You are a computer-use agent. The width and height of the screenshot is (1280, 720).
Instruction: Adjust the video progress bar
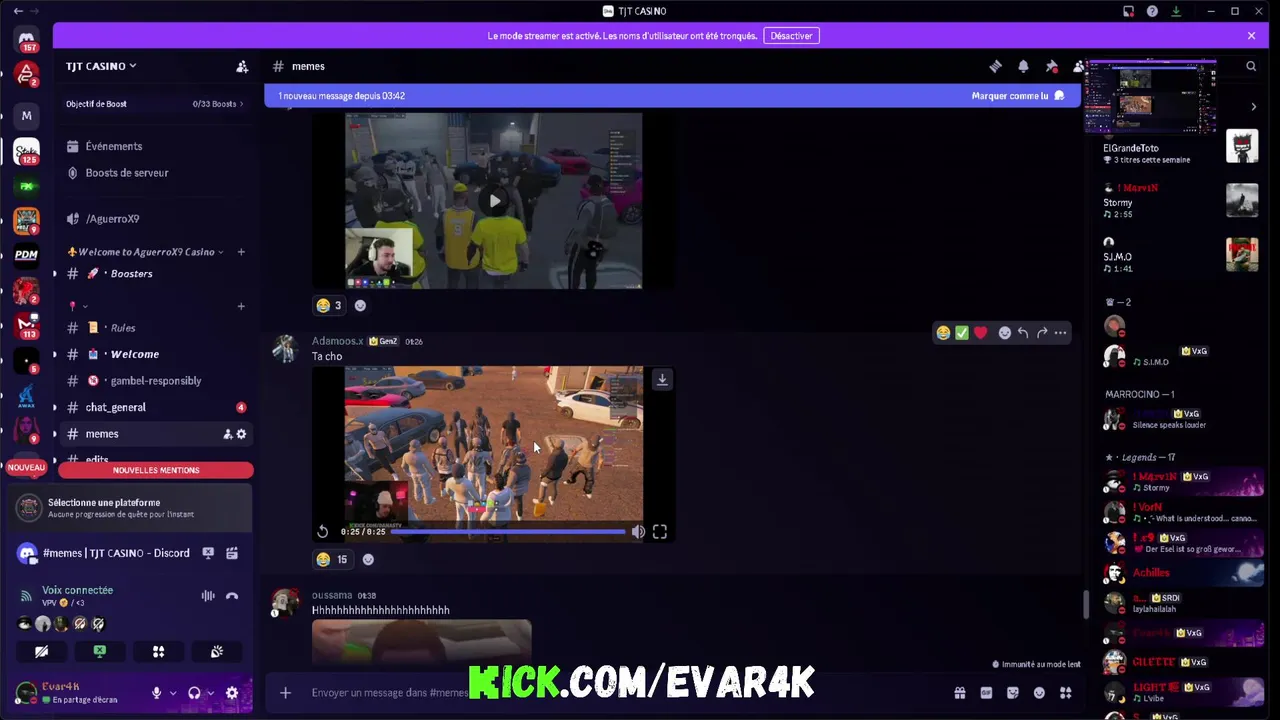tap(508, 532)
